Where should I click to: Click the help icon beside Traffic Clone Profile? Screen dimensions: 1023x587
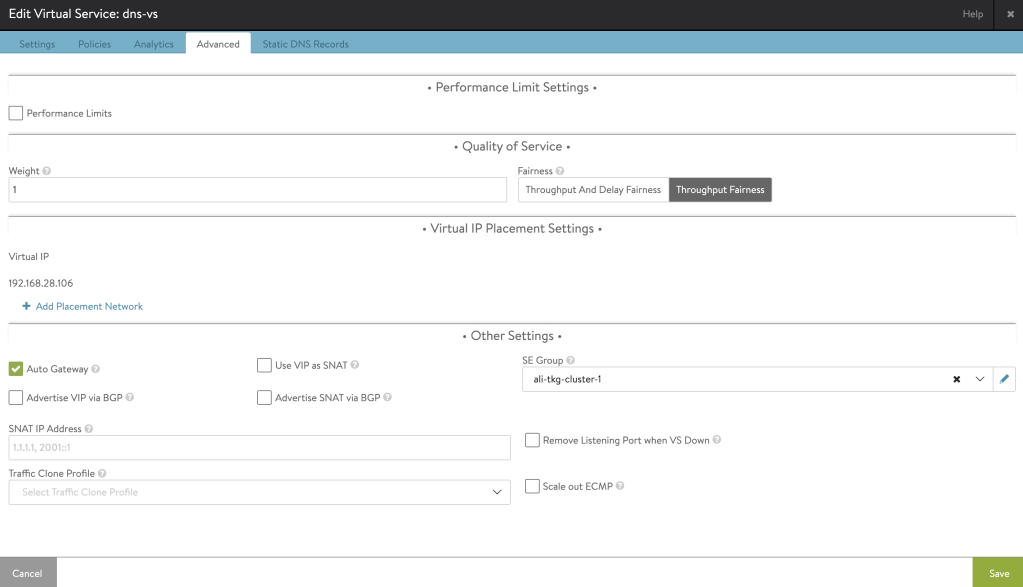pos(103,473)
